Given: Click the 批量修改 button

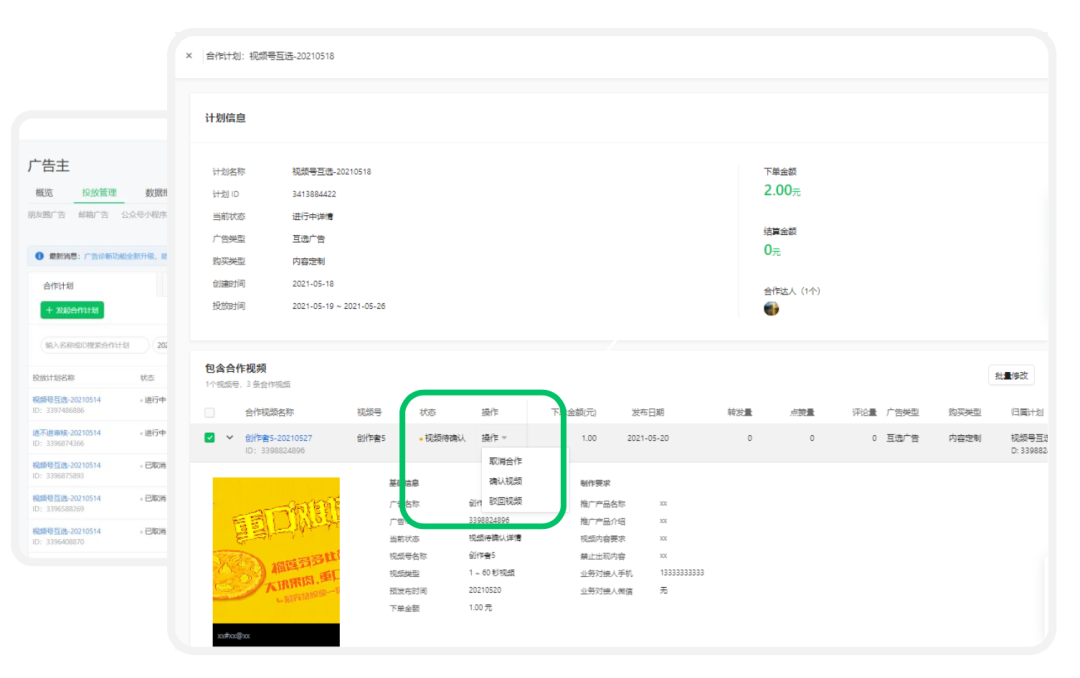Looking at the screenshot, I should [x=1011, y=376].
